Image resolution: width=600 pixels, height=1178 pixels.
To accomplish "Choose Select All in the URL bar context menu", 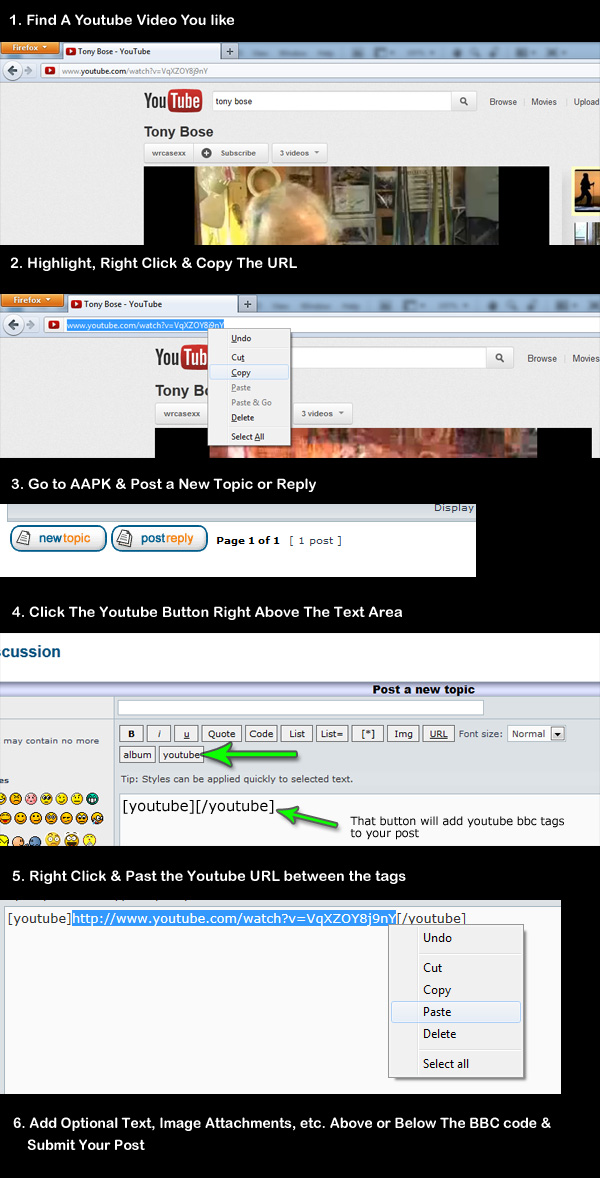I will click(x=248, y=436).
